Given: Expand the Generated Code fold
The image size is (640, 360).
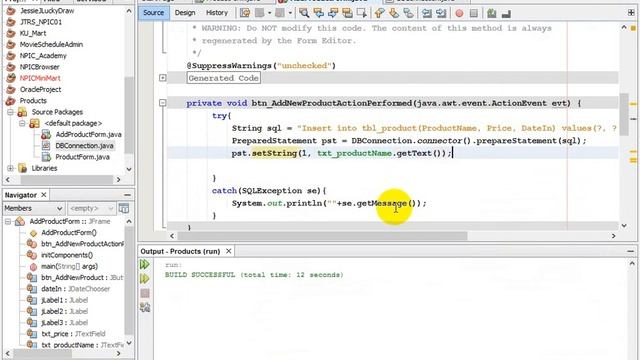Looking at the screenshot, I should point(162,78).
